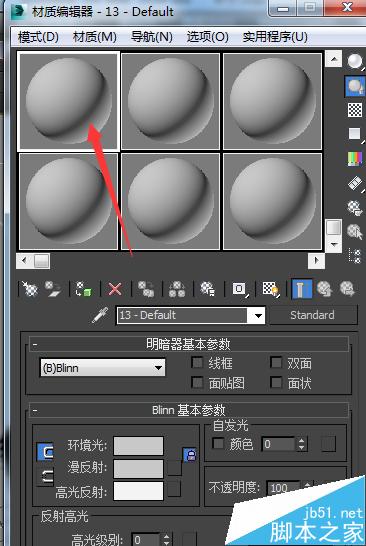Viewport: 366px width, 546px height.
Task: Click the self-illumination map button
Action: tap(329, 444)
